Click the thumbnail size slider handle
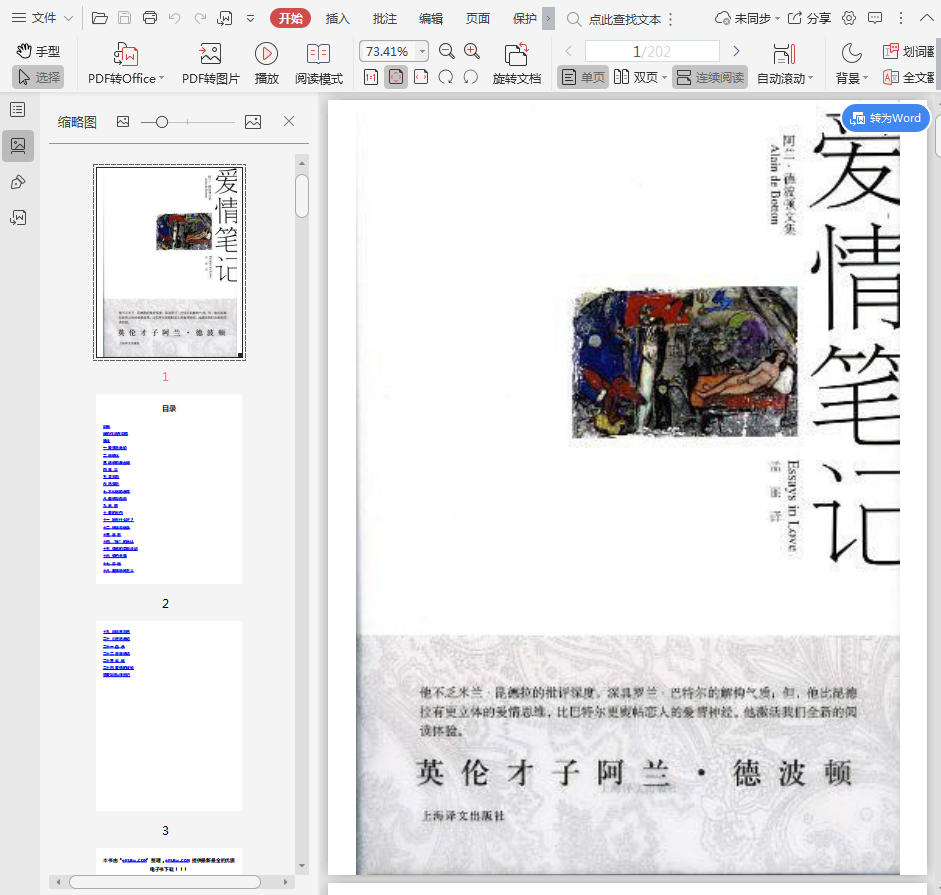The width and height of the screenshot is (941, 895). point(162,122)
